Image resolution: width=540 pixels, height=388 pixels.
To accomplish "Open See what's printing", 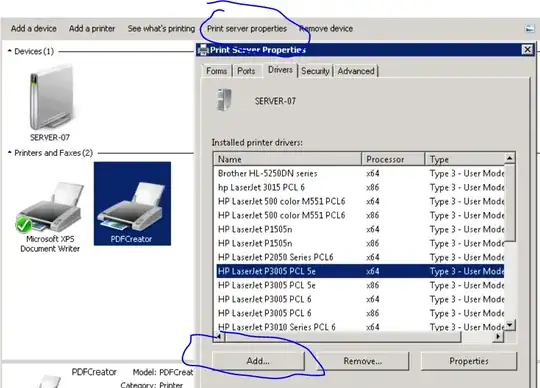I will click(161, 29).
